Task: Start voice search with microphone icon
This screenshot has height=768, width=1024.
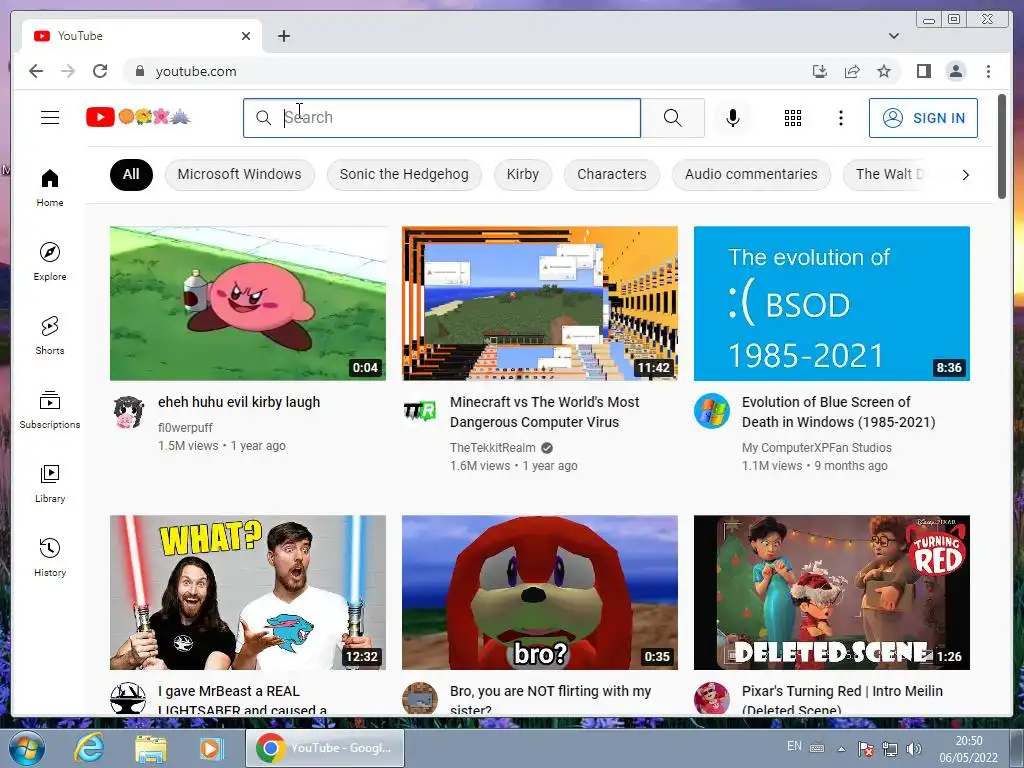Action: click(733, 118)
